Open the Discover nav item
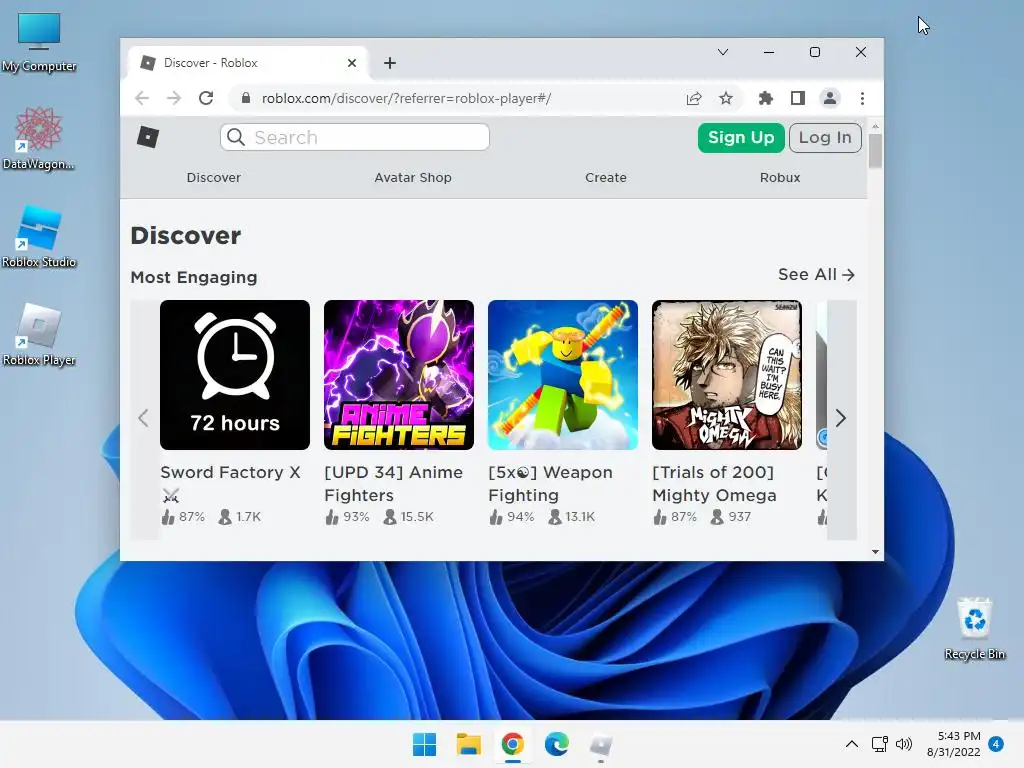The width and height of the screenshot is (1024, 768). [x=214, y=178]
